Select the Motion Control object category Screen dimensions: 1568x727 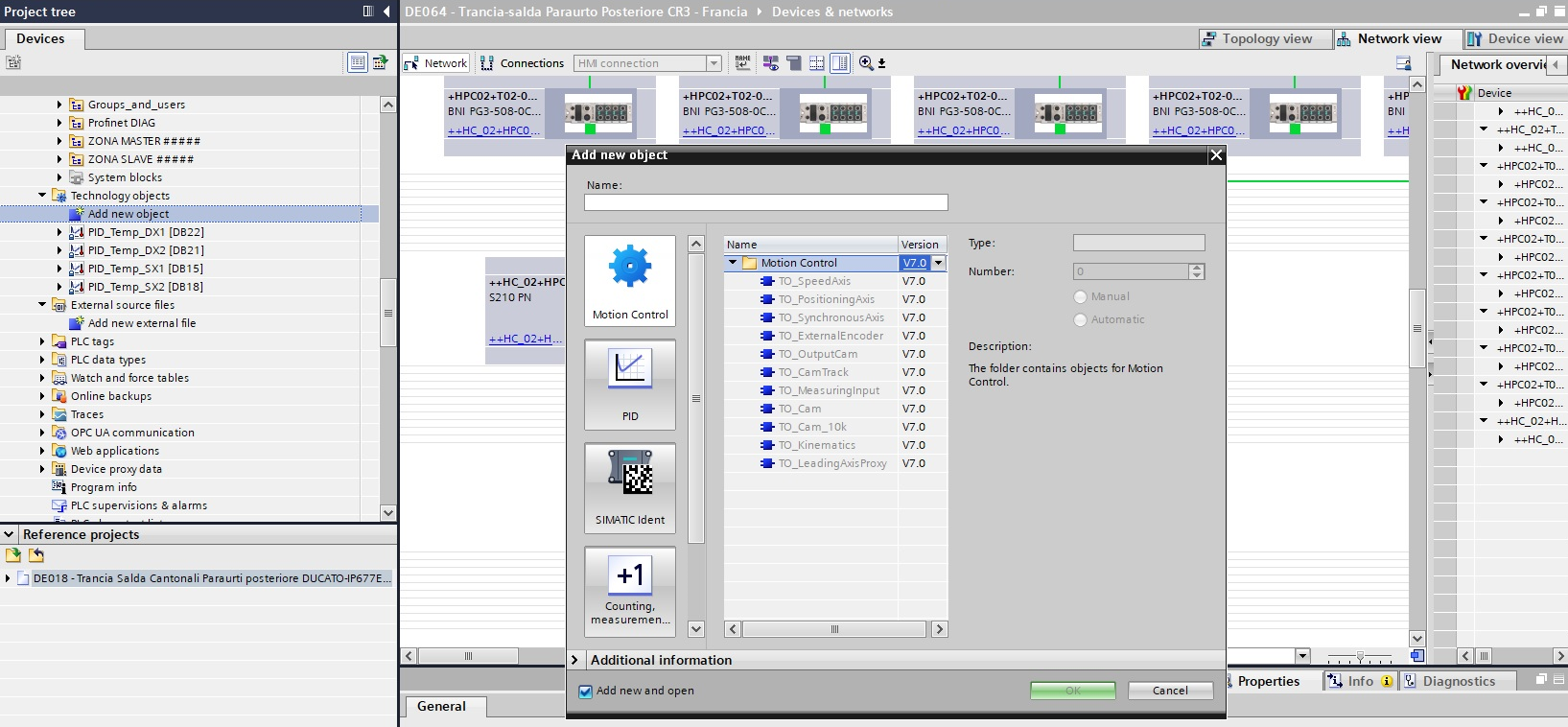[630, 280]
